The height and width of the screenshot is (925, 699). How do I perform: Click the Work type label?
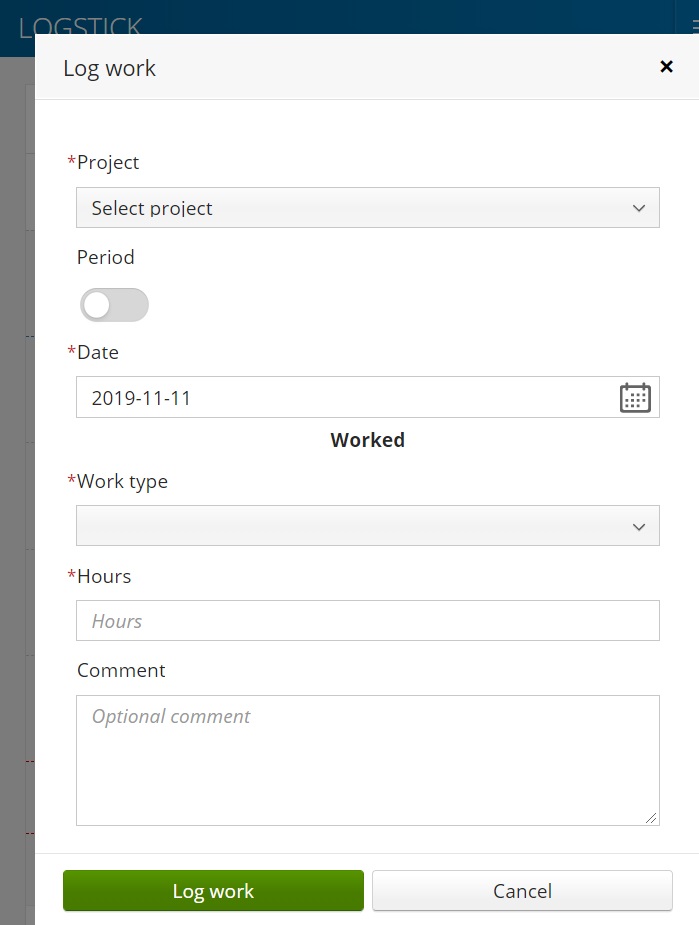tap(123, 482)
